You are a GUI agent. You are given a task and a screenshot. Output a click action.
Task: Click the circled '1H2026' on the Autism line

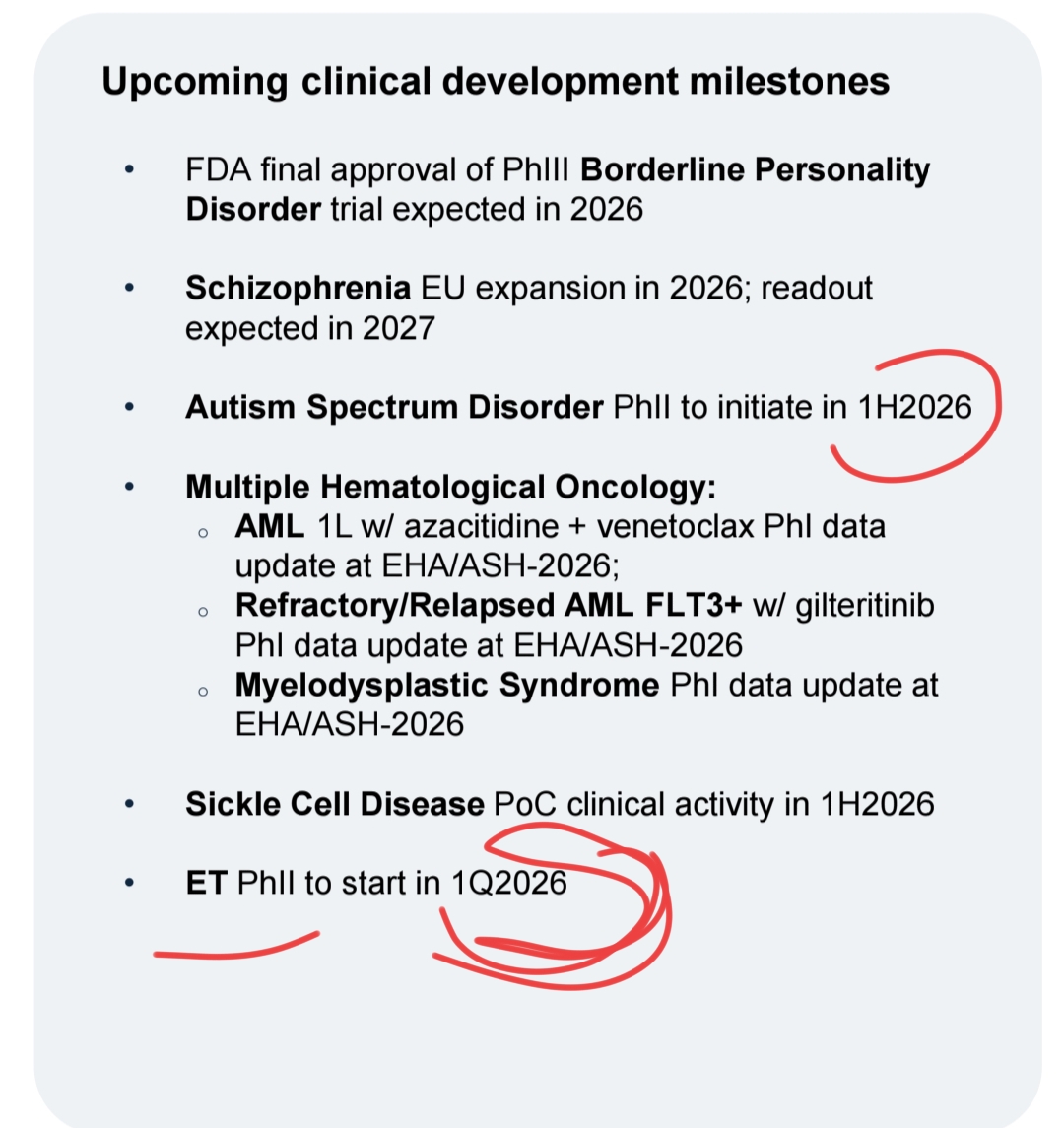[914, 407]
